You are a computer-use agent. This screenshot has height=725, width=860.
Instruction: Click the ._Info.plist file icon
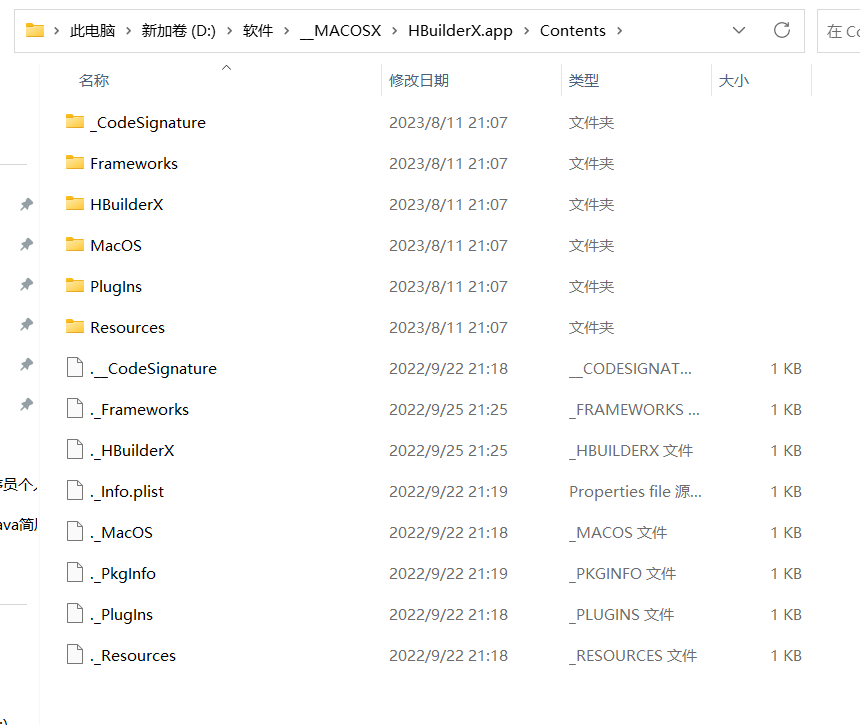75,490
